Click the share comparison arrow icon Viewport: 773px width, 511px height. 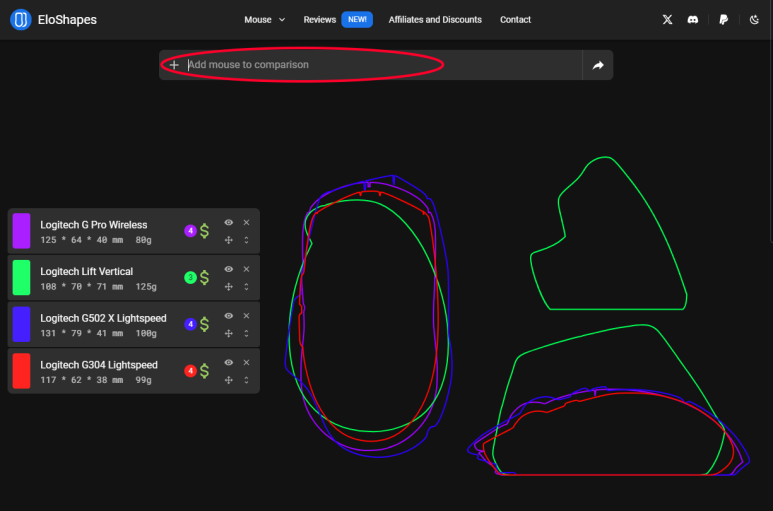597,65
